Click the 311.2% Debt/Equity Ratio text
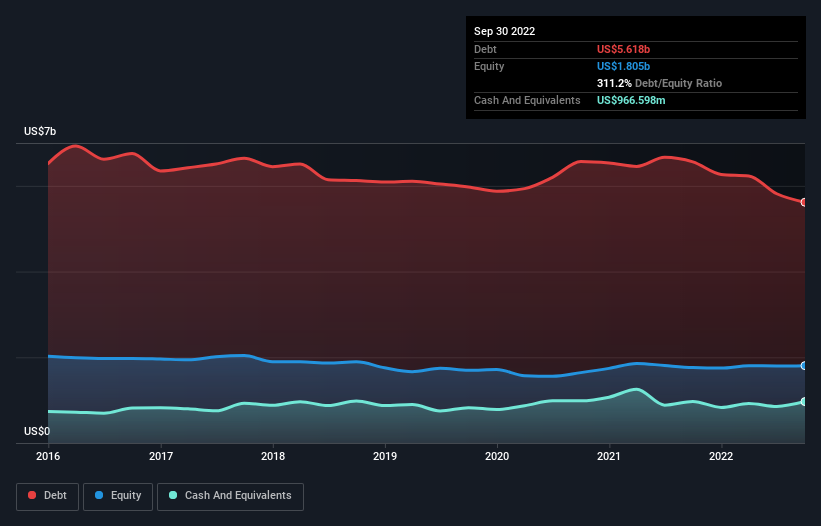Screen dimensions: 821x526 tap(659, 83)
